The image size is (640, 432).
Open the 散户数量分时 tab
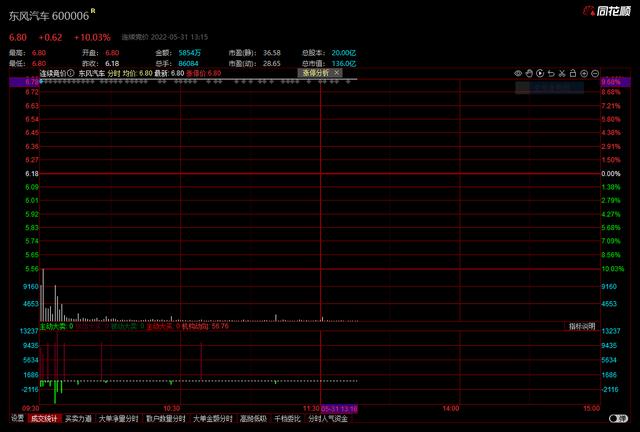(x=166, y=419)
